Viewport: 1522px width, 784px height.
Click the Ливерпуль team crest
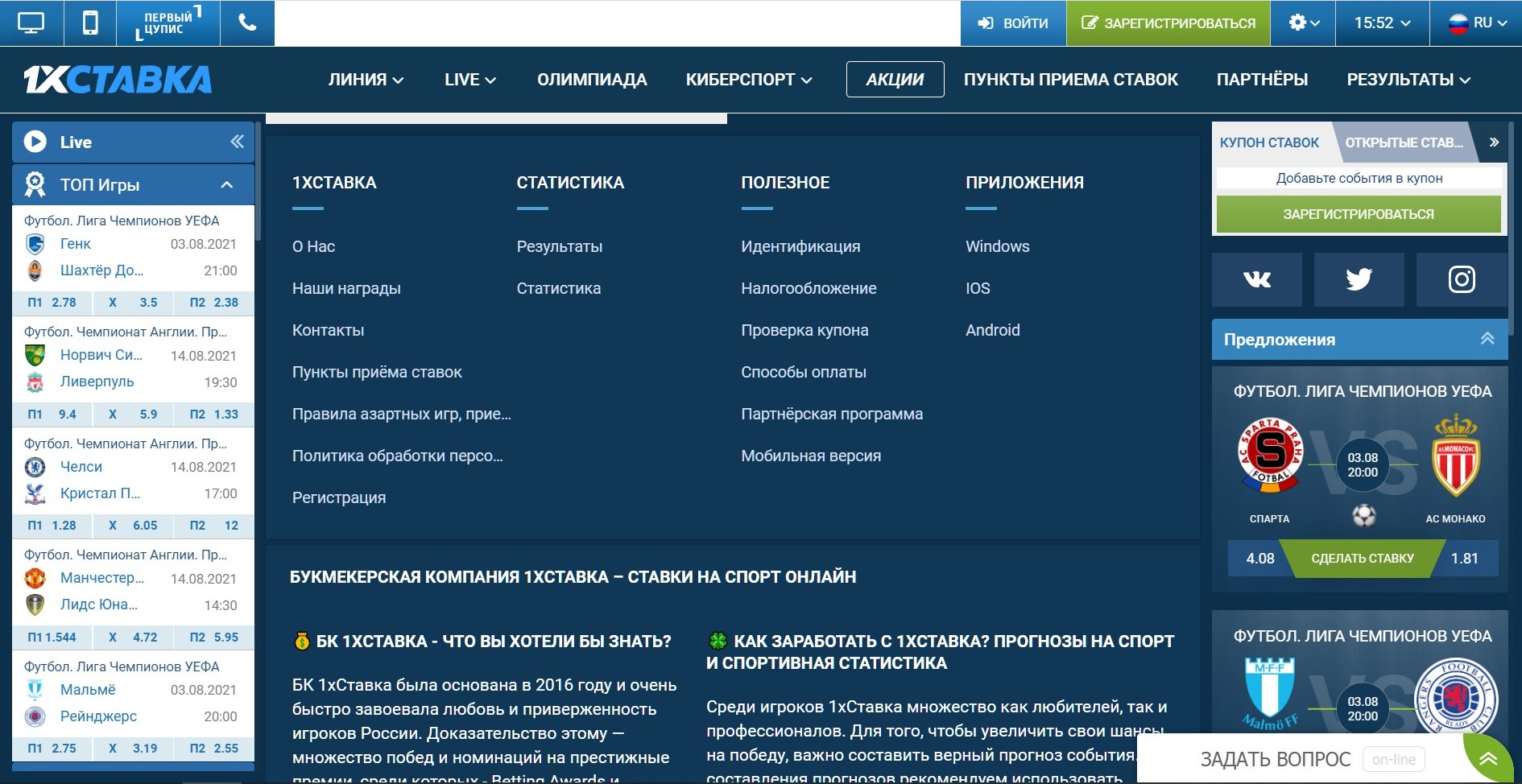[35, 382]
